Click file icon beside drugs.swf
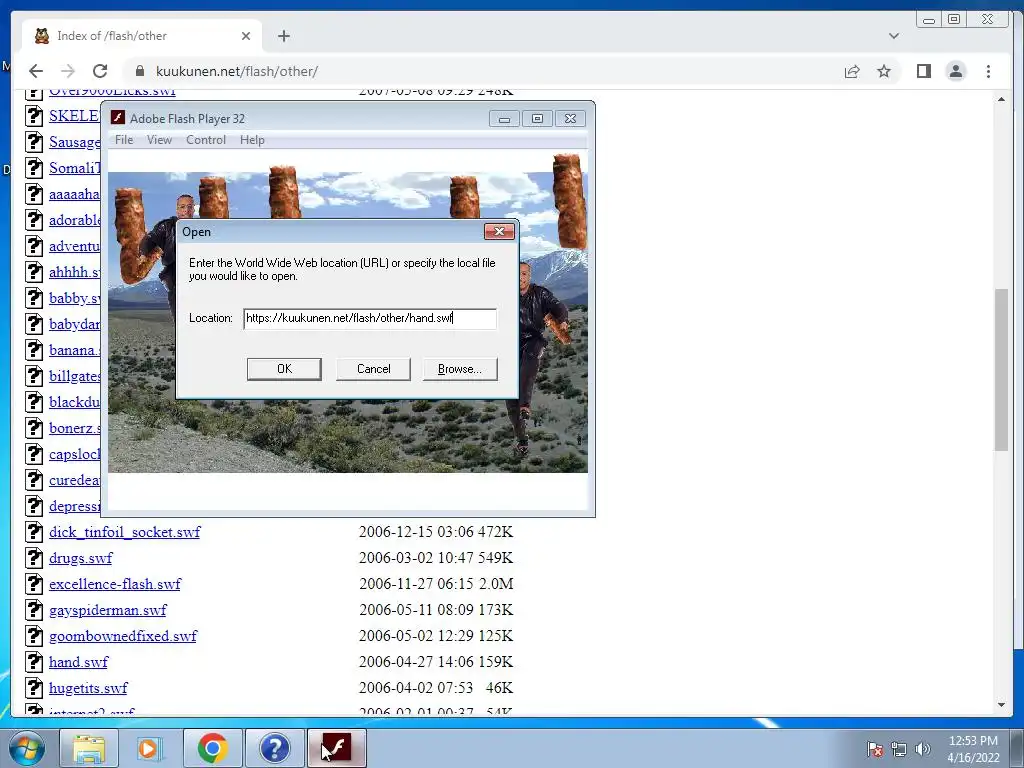 tap(34, 558)
